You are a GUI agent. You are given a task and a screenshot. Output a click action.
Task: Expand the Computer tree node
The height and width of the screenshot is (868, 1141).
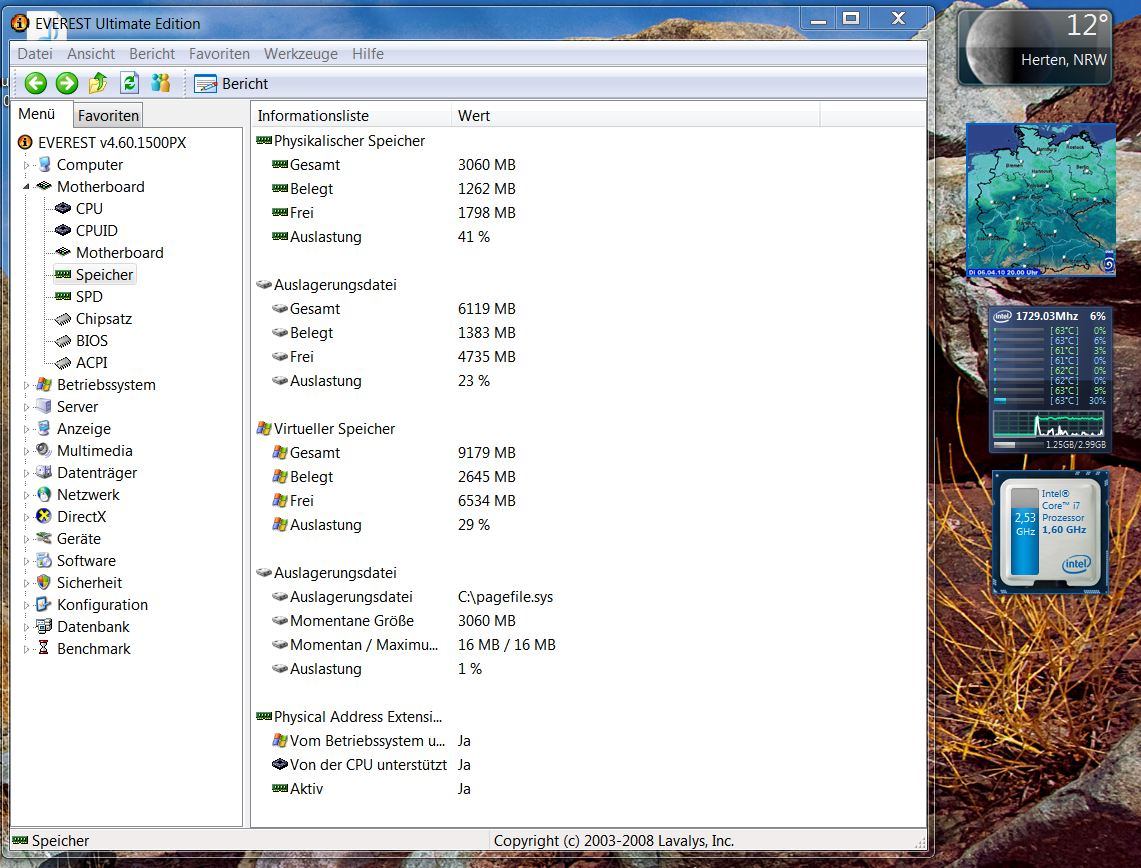click(26, 165)
